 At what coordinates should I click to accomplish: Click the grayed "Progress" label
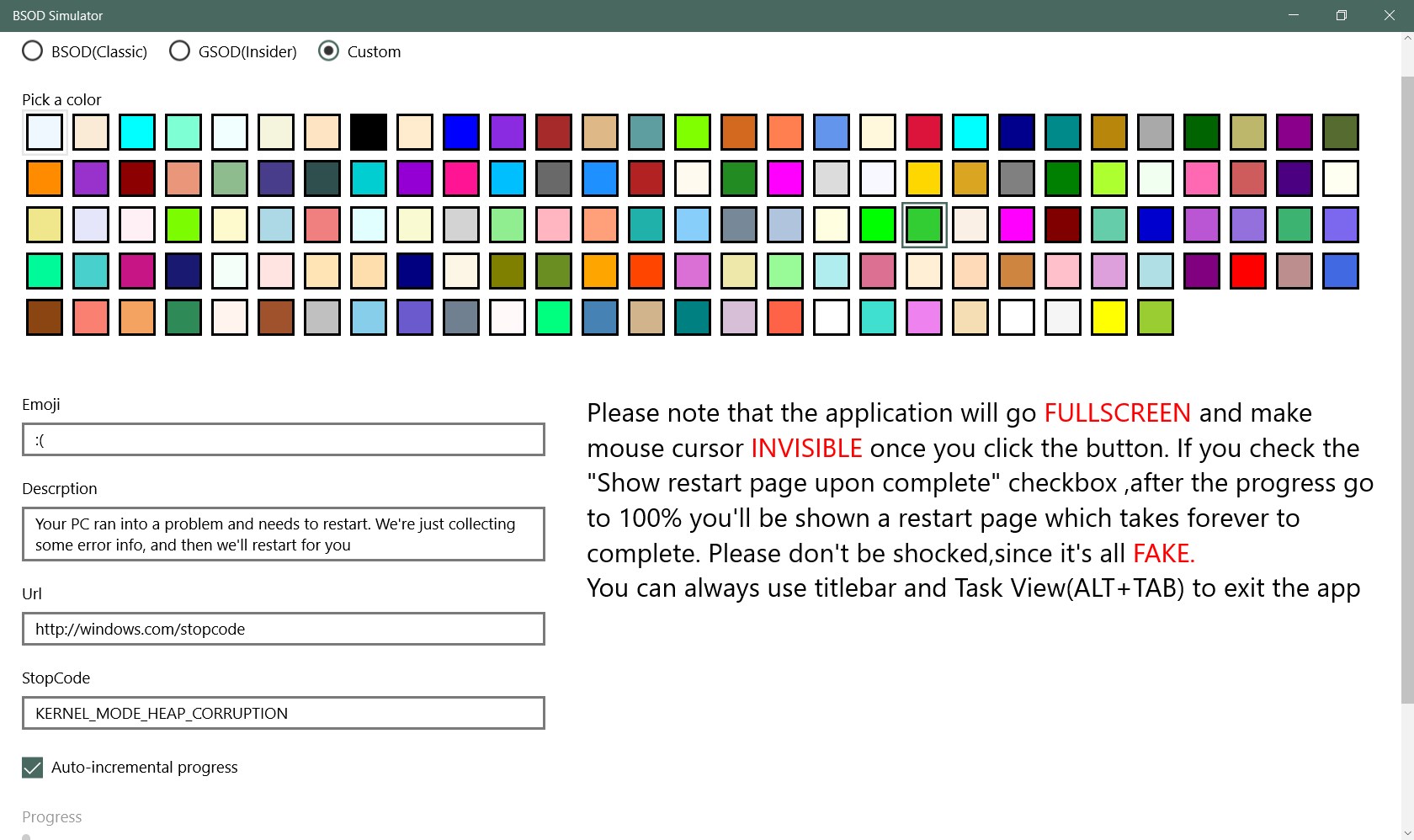point(52,816)
